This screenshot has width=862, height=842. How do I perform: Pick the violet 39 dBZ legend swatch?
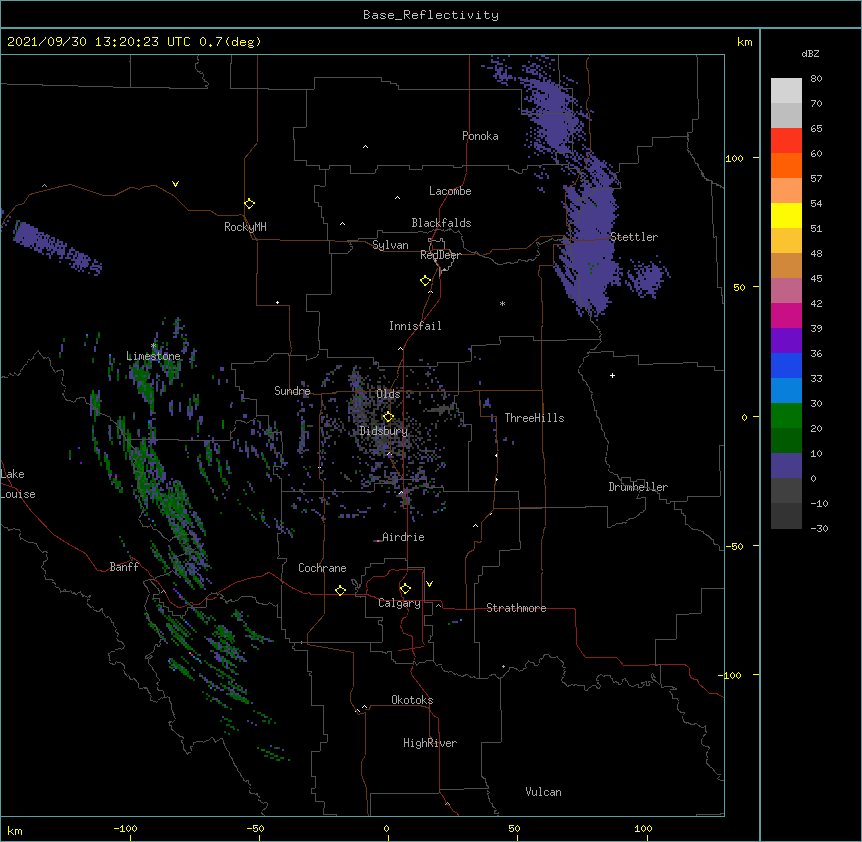[x=786, y=341]
